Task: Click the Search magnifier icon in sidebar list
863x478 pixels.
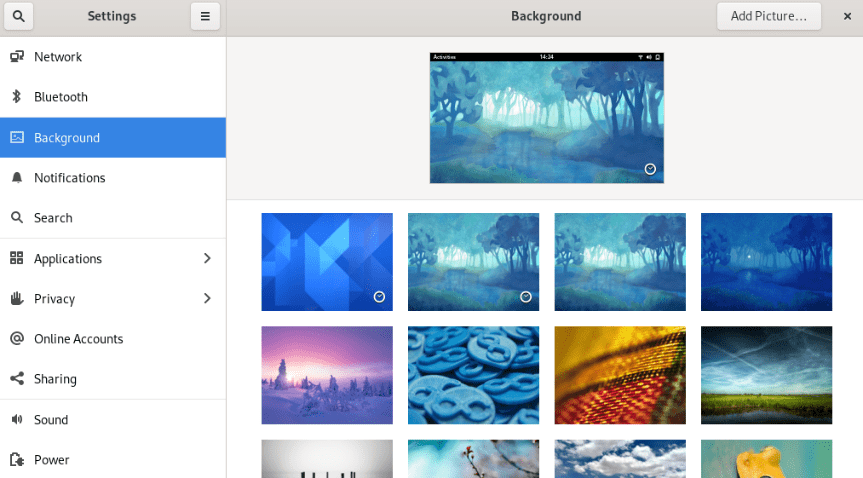Action: click(17, 218)
